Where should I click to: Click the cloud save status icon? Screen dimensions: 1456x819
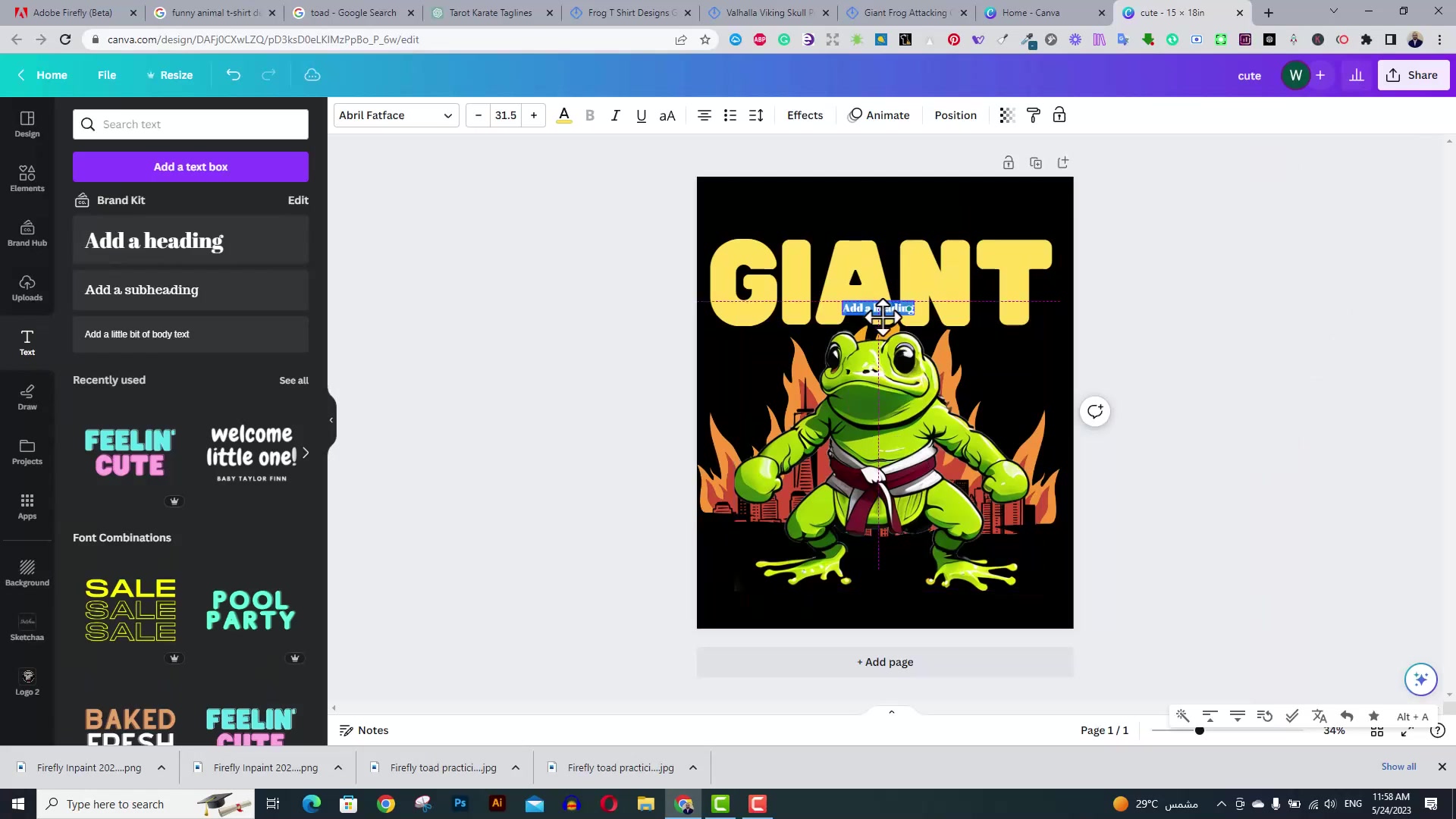312,75
